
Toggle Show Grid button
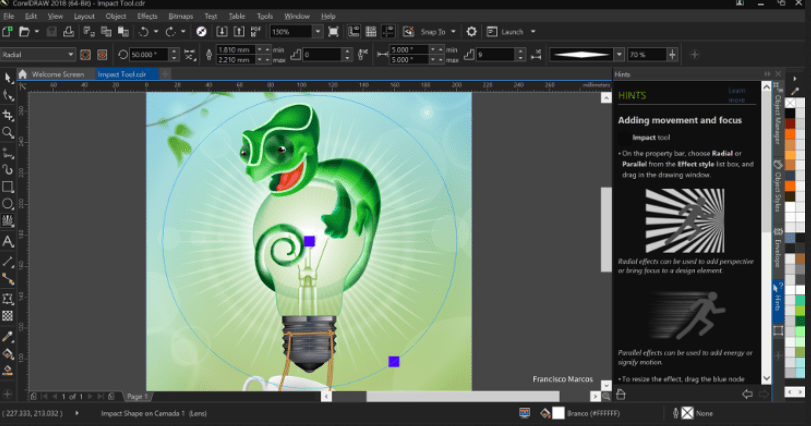(371, 32)
